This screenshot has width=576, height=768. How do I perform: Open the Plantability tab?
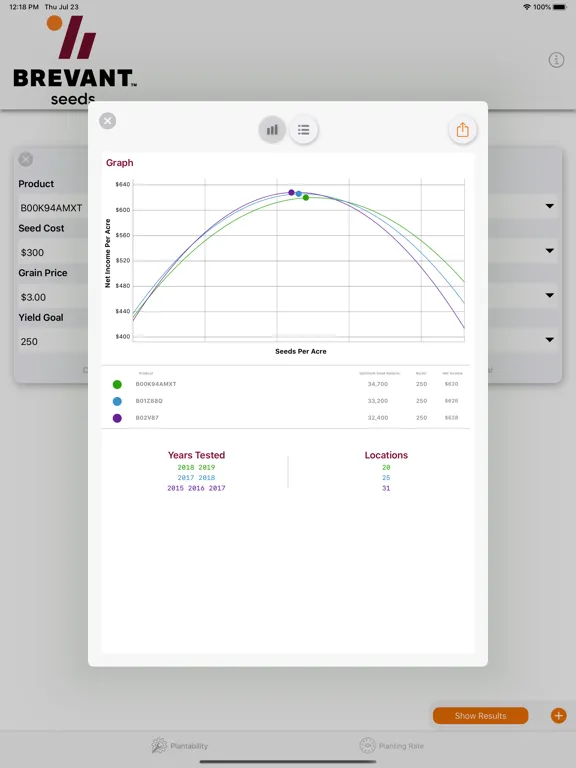180,745
